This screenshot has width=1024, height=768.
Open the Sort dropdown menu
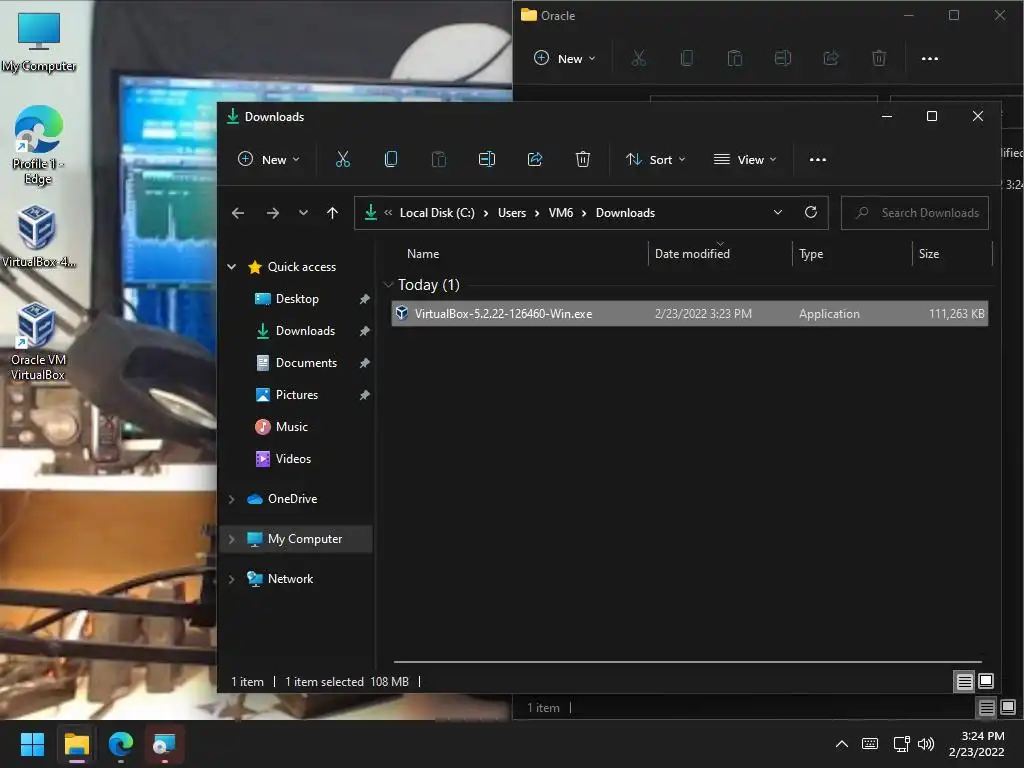pos(656,159)
